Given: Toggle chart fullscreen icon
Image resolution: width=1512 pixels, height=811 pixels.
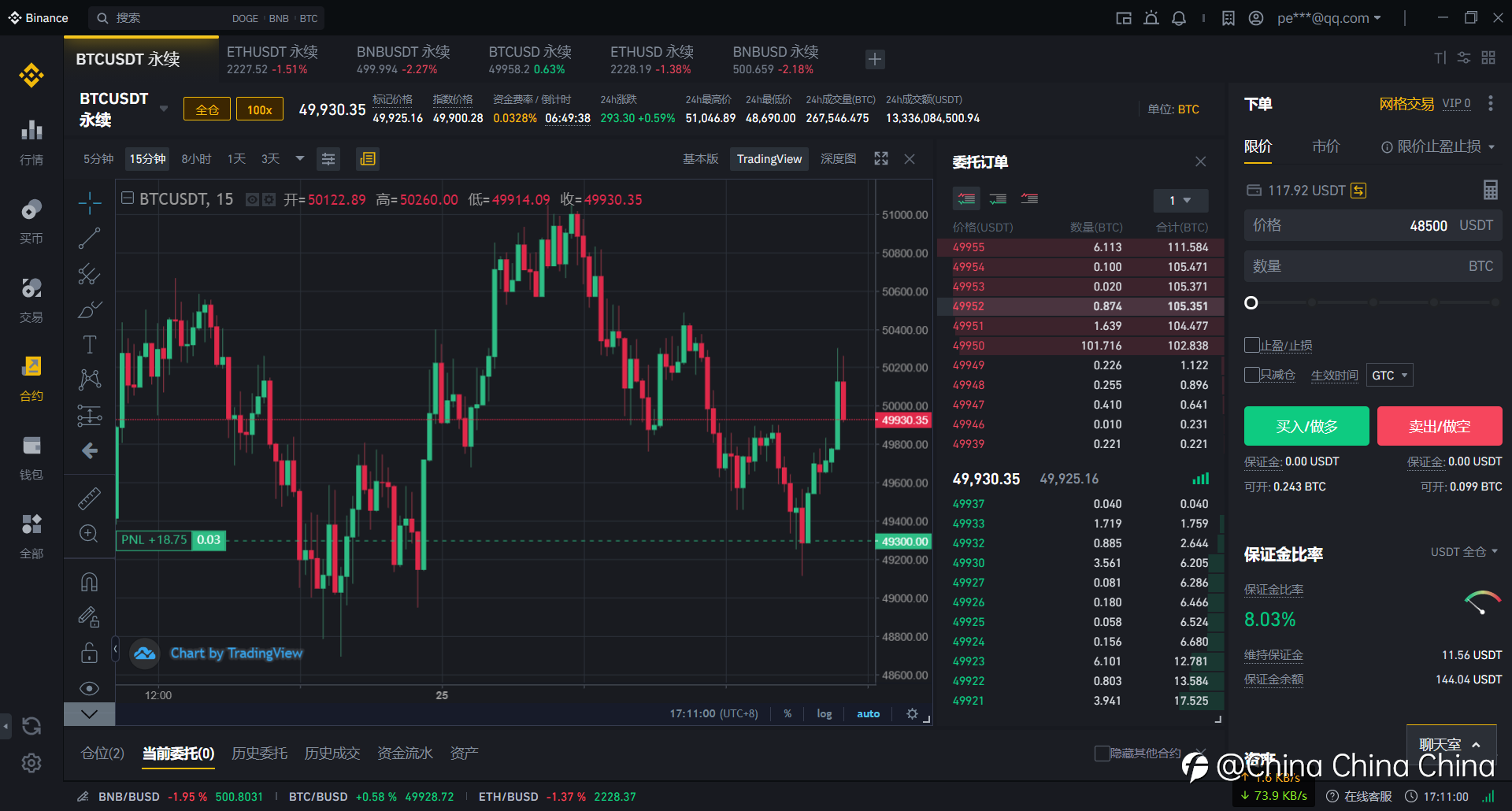Looking at the screenshot, I should (x=881, y=159).
